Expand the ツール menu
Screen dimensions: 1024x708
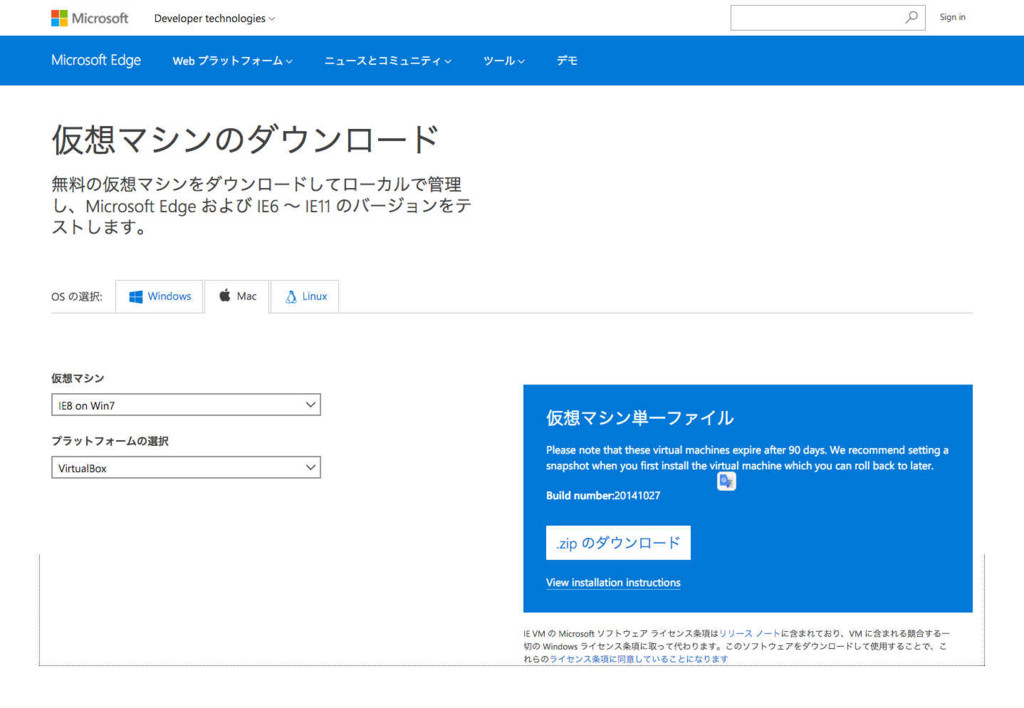(504, 61)
